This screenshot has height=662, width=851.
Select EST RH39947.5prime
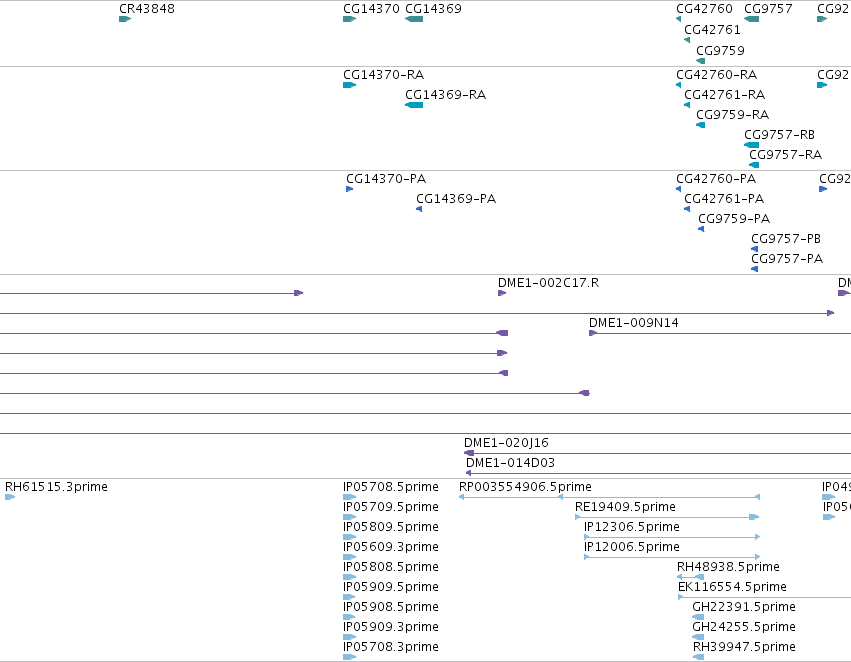(744, 648)
